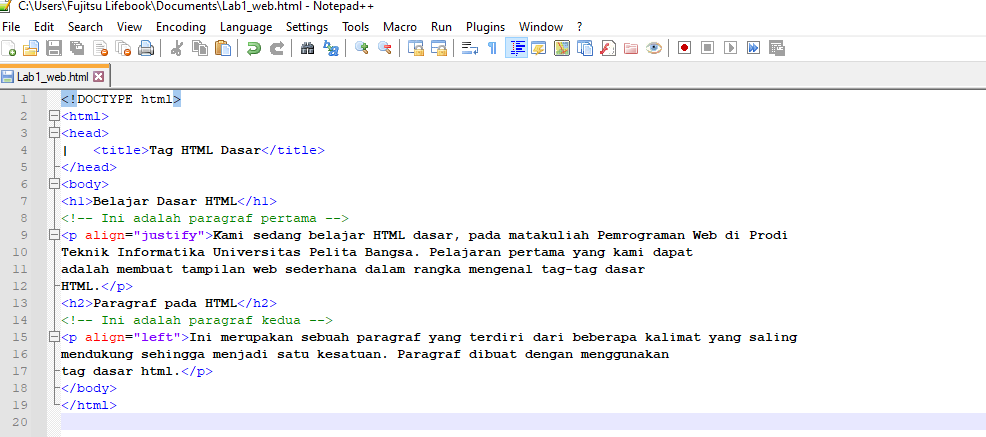Click the h2 text "Paragraf pada HTML"

click(x=165, y=303)
